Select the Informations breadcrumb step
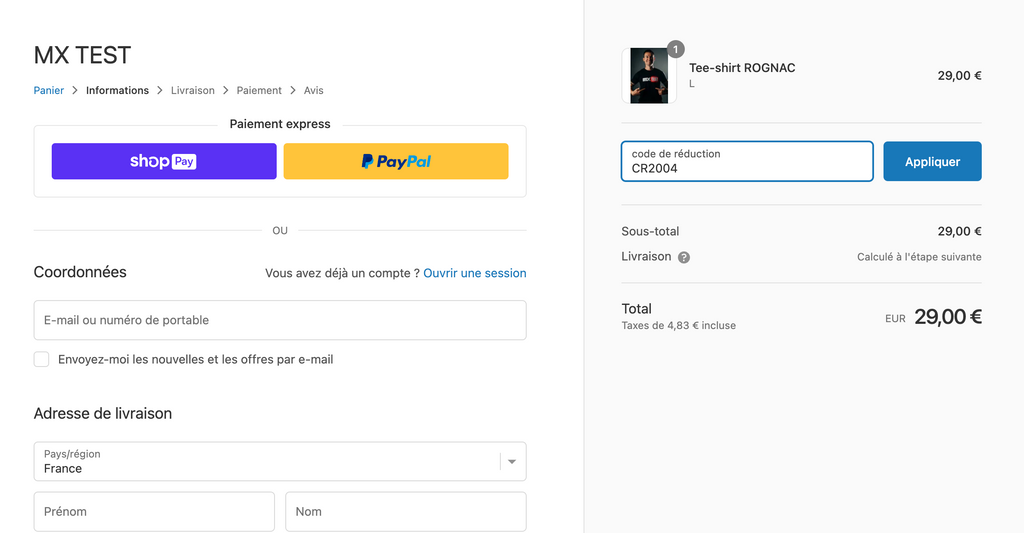The width and height of the screenshot is (1024, 533). (118, 90)
